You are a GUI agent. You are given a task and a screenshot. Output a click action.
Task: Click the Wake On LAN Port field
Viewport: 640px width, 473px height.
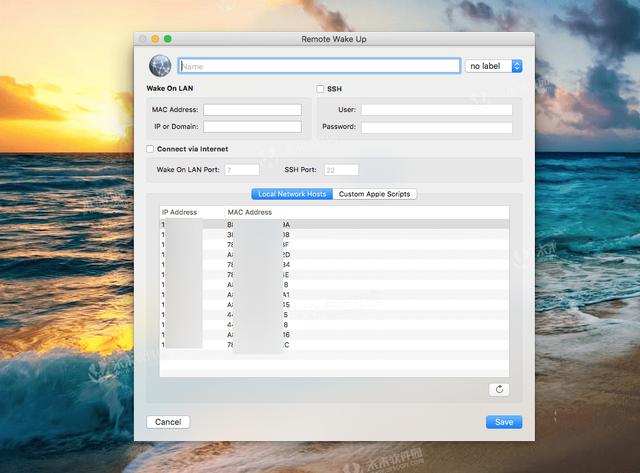[242, 170]
